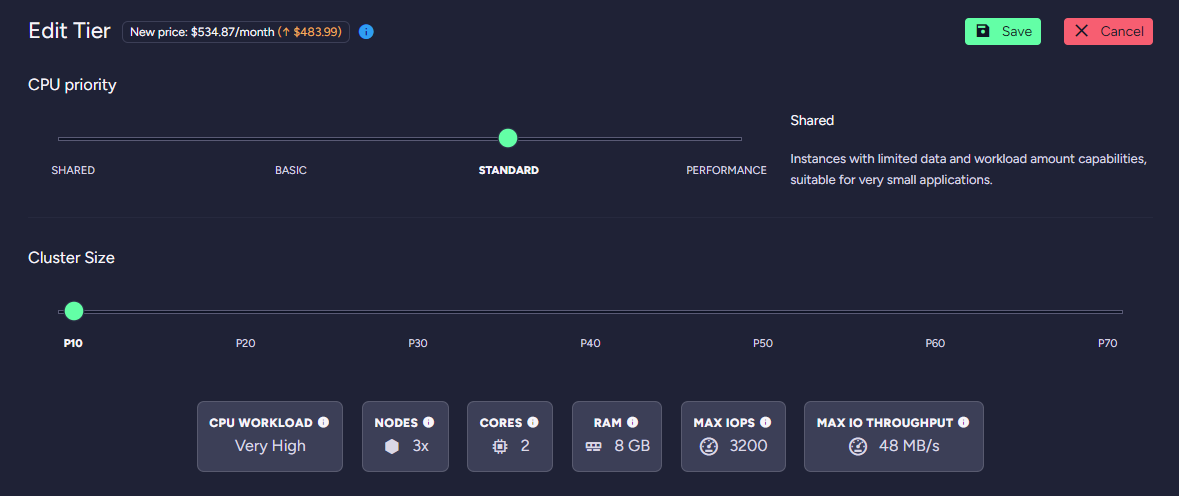Image resolution: width=1179 pixels, height=496 pixels.
Task: Click the info icon next to RAM
Action: 632,422
